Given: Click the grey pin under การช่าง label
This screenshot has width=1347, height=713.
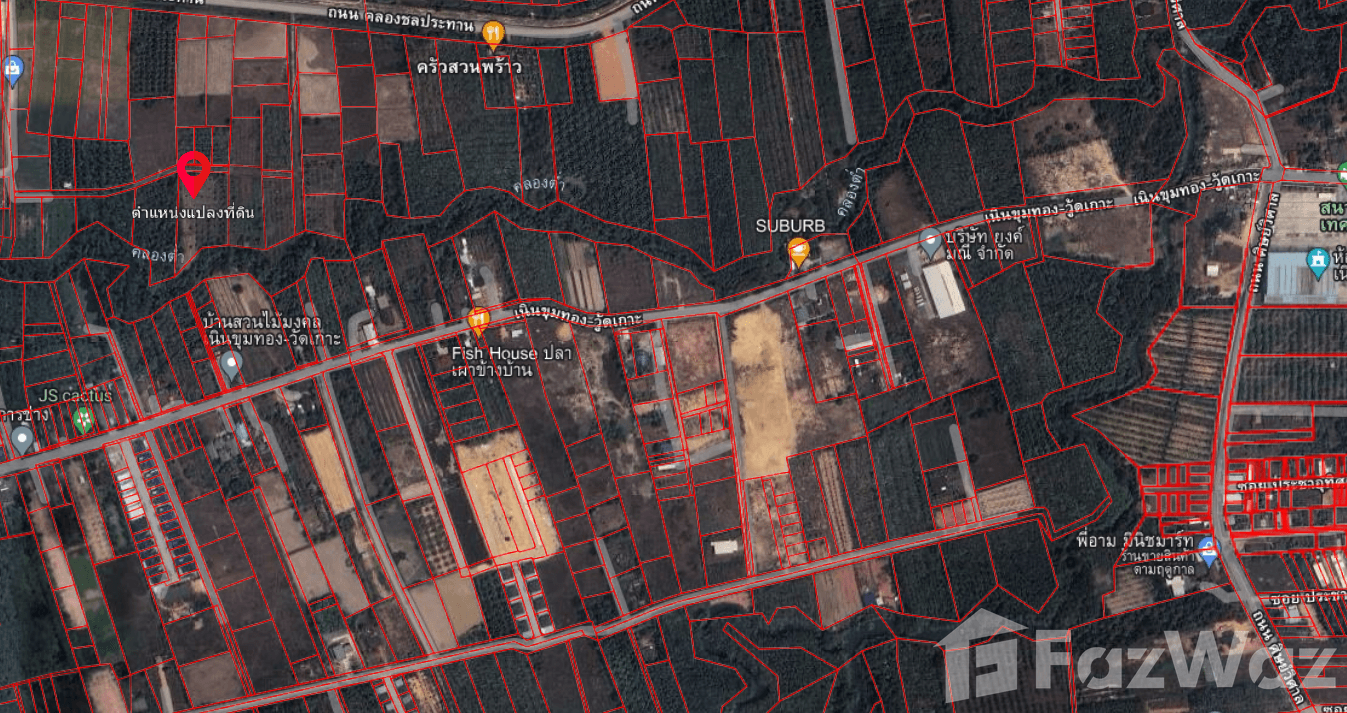Looking at the screenshot, I should coord(22,438).
